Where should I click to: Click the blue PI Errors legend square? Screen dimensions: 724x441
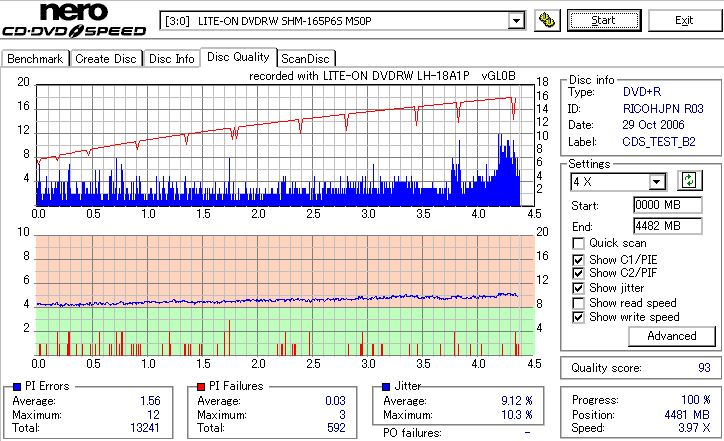click(x=17, y=387)
